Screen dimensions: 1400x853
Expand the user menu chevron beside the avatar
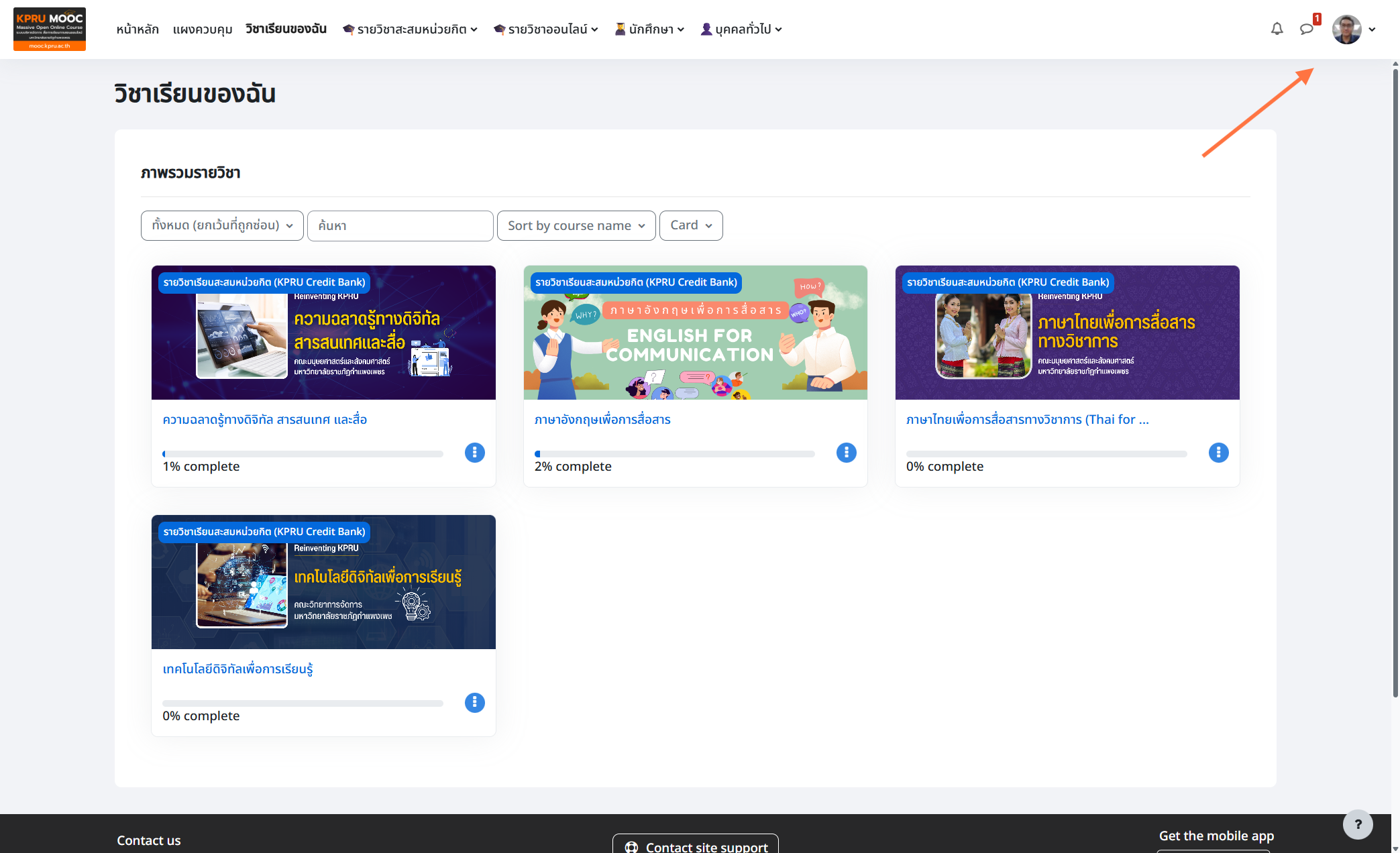[1372, 30]
